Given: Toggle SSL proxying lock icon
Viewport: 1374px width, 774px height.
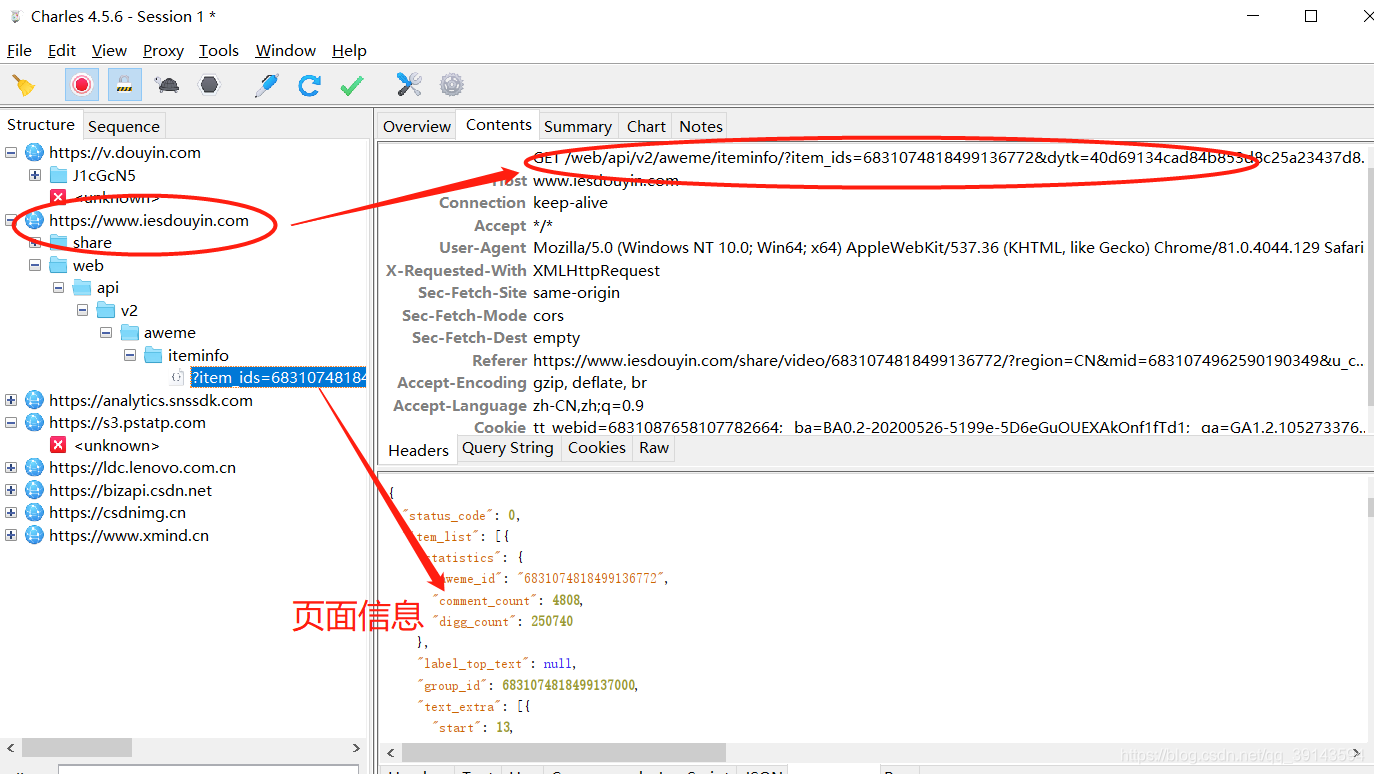Looking at the screenshot, I should (125, 85).
